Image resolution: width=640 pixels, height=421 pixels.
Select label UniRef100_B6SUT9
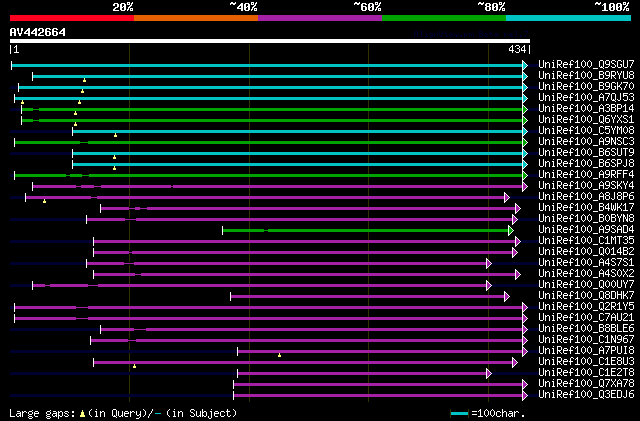click(x=586, y=152)
